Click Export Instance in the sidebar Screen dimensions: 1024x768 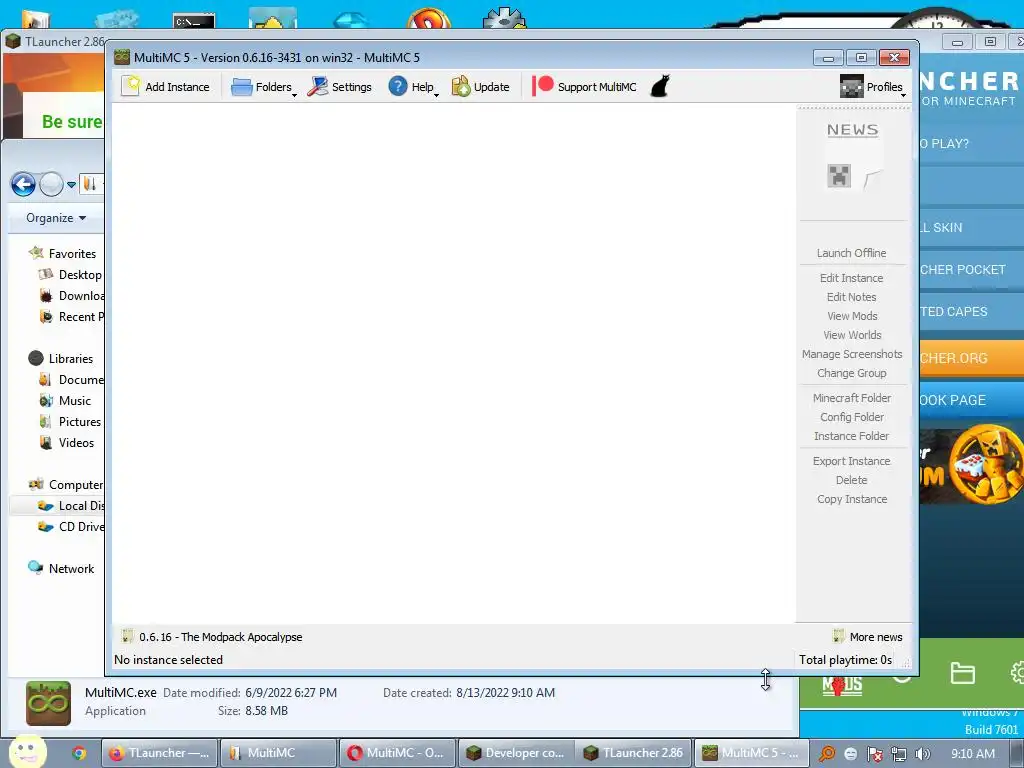851,460
